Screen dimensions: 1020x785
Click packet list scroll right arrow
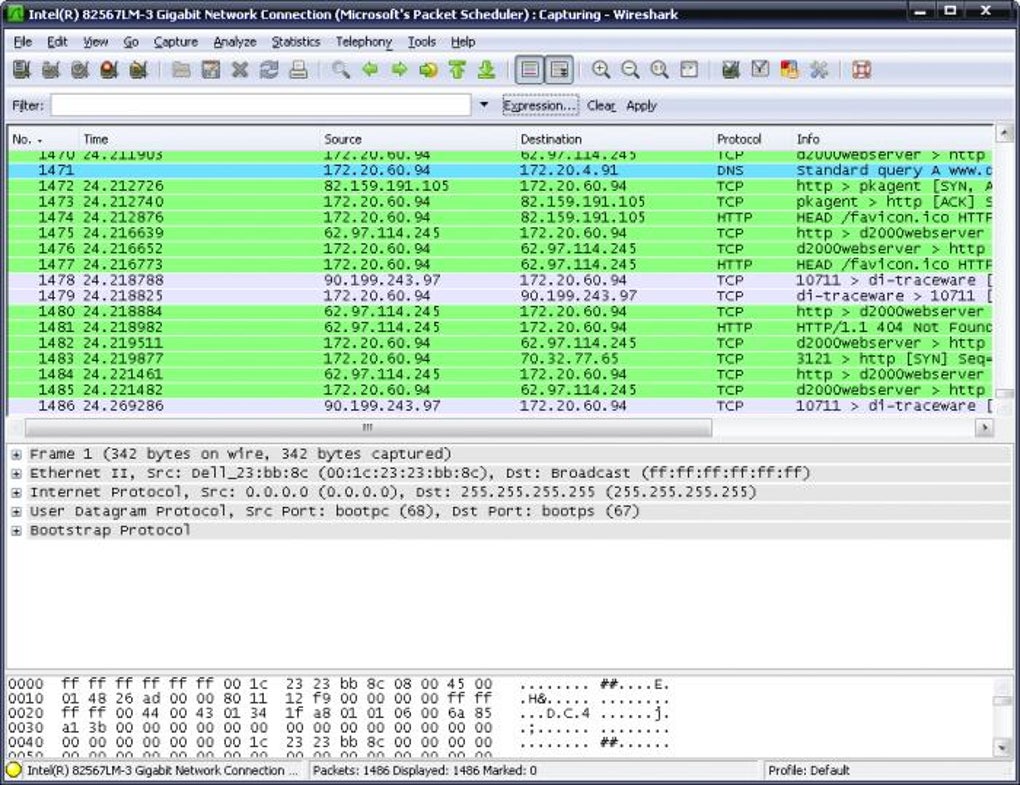pos(984,427)
